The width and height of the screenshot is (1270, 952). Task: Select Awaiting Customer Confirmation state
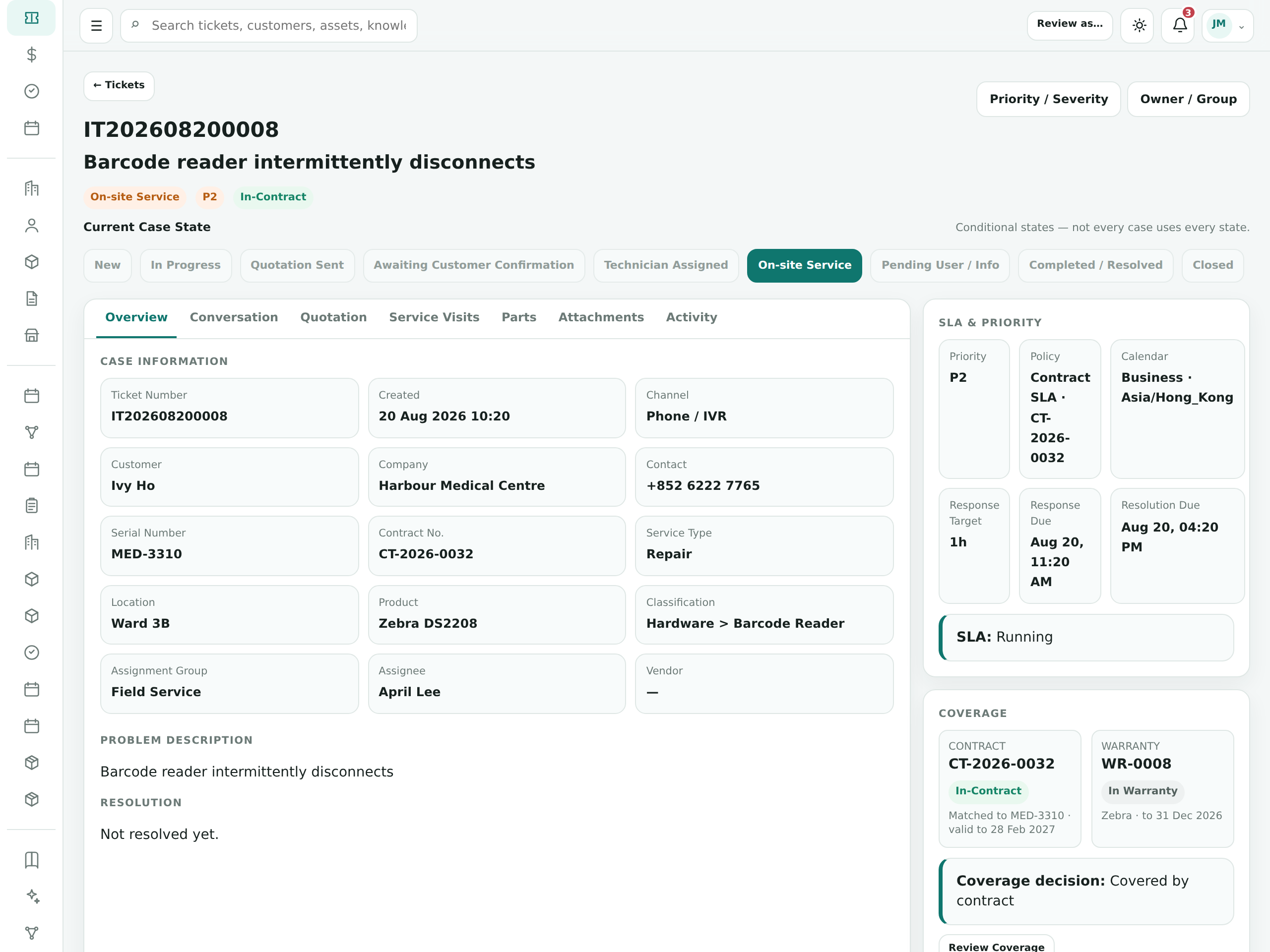(x=474, y=265)
